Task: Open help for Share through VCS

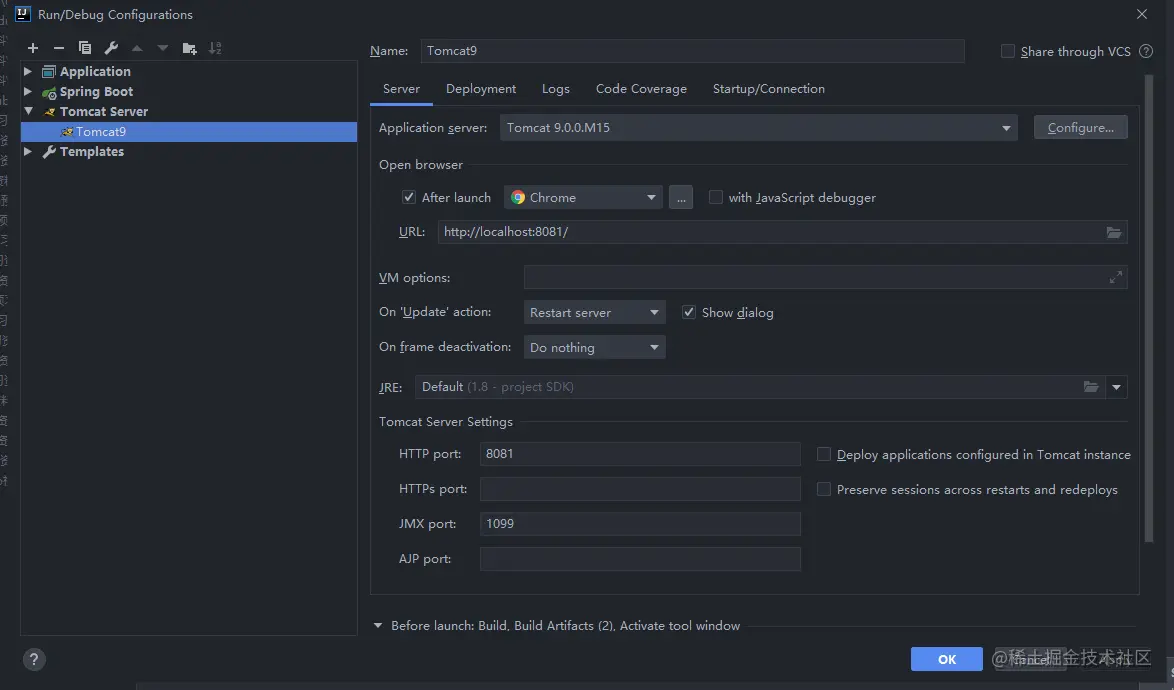Action: 1146,51
